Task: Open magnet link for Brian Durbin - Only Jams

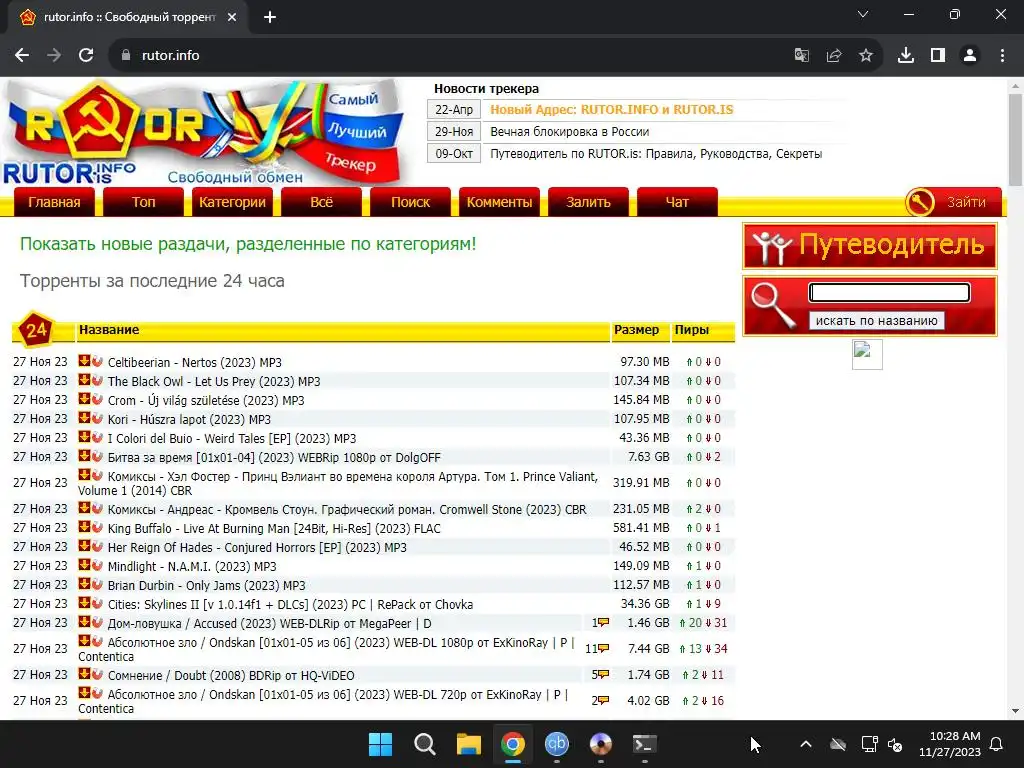Action: (97, 583)
